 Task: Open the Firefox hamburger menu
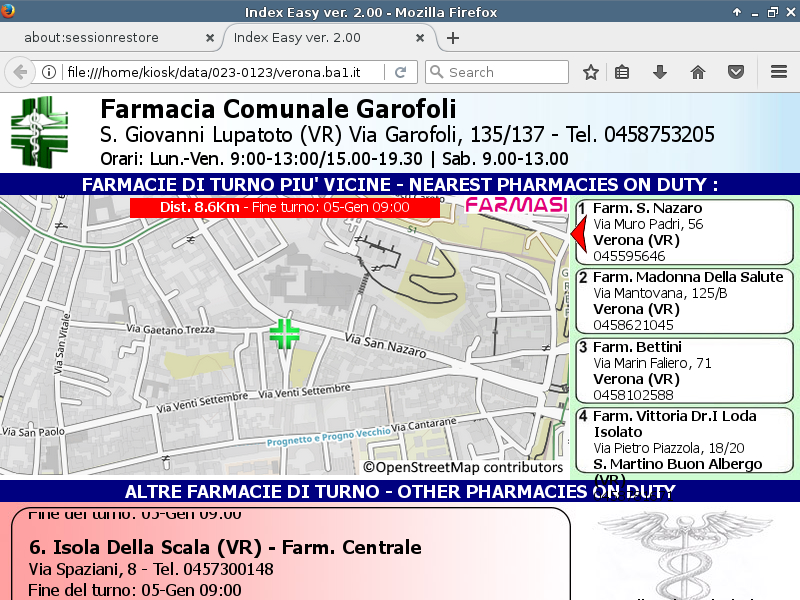(779, 72)
